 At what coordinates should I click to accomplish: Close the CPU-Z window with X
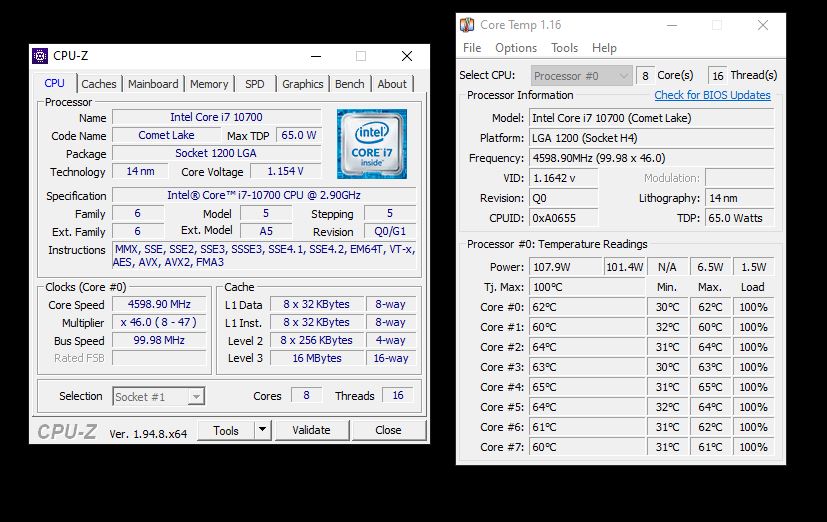[406, 56]
